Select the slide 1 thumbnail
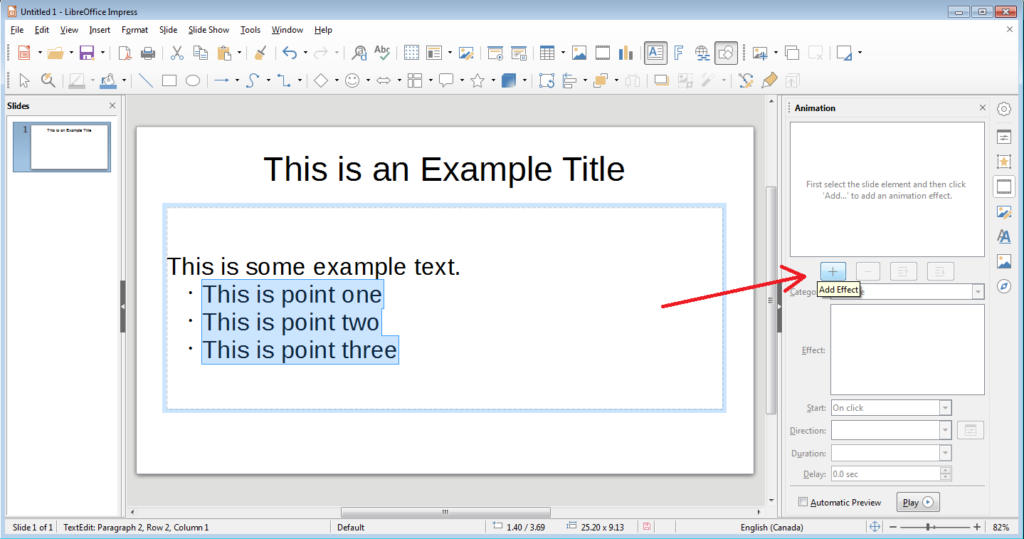The width and height of the screenshot is (1024, 539). click(69, 146)
